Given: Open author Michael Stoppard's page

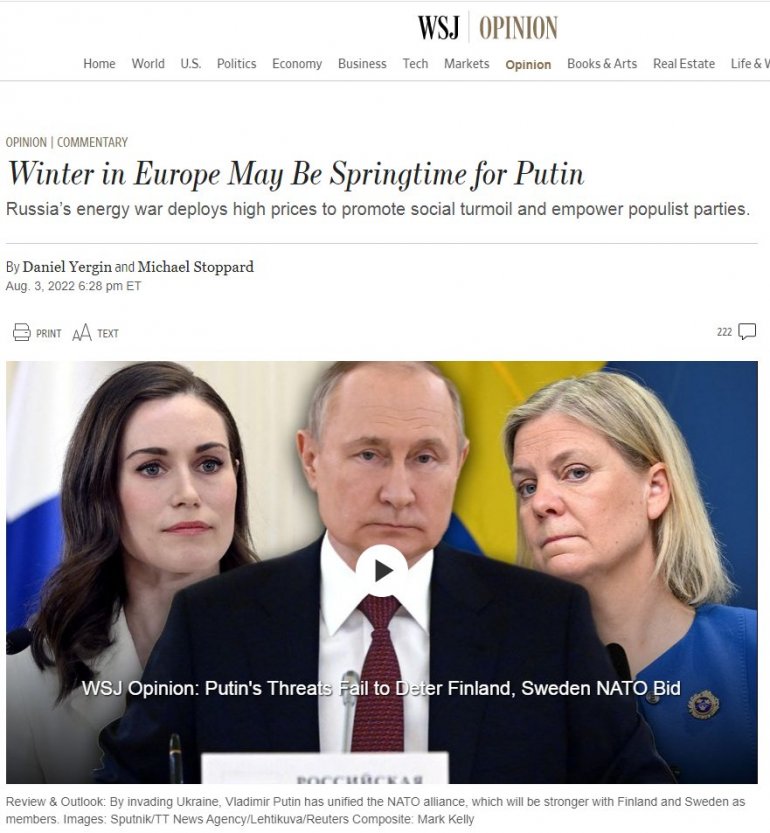Looking at the screenshot, I should click(x=196, y=267).
